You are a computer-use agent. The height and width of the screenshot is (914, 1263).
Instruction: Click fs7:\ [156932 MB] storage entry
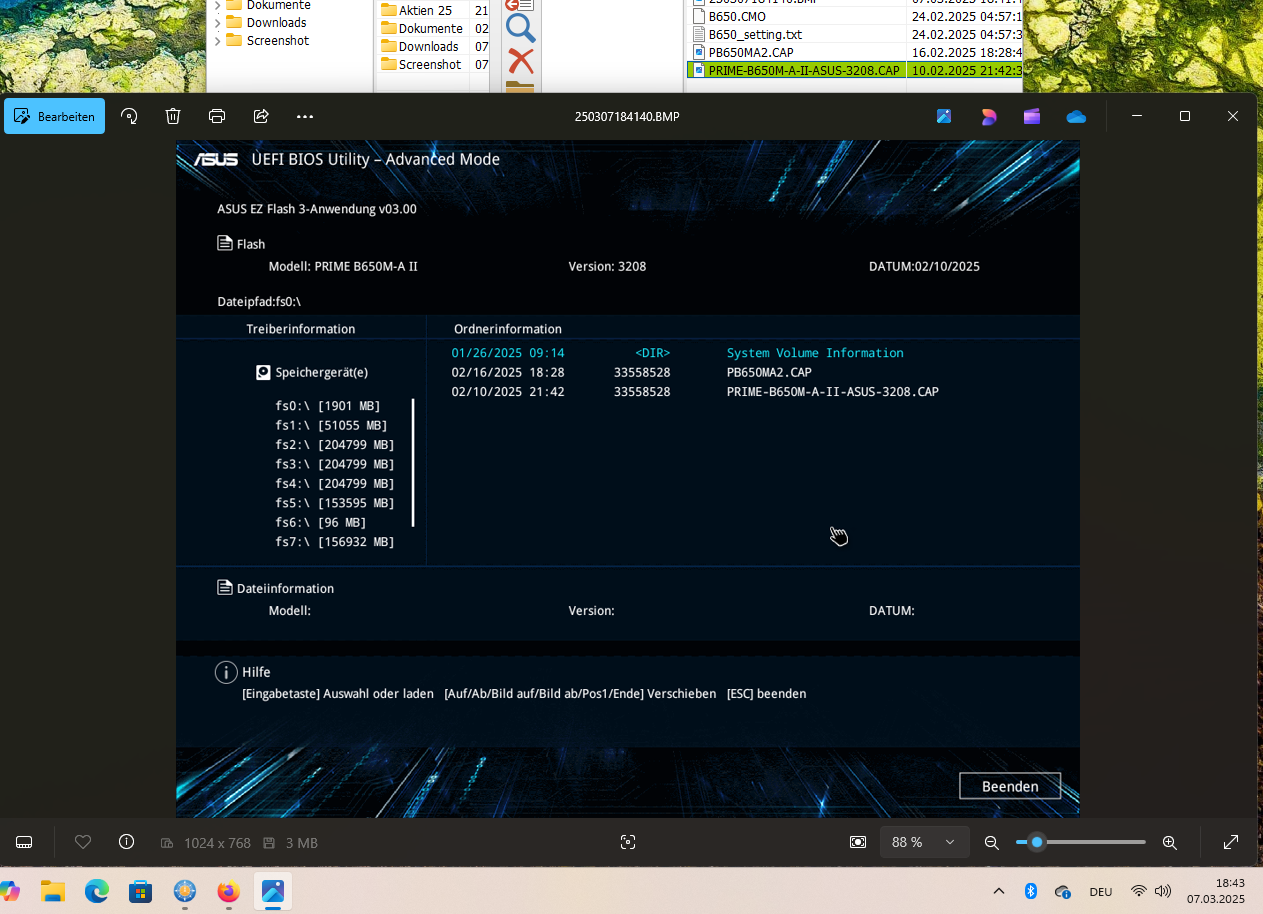tap(335, 542)
